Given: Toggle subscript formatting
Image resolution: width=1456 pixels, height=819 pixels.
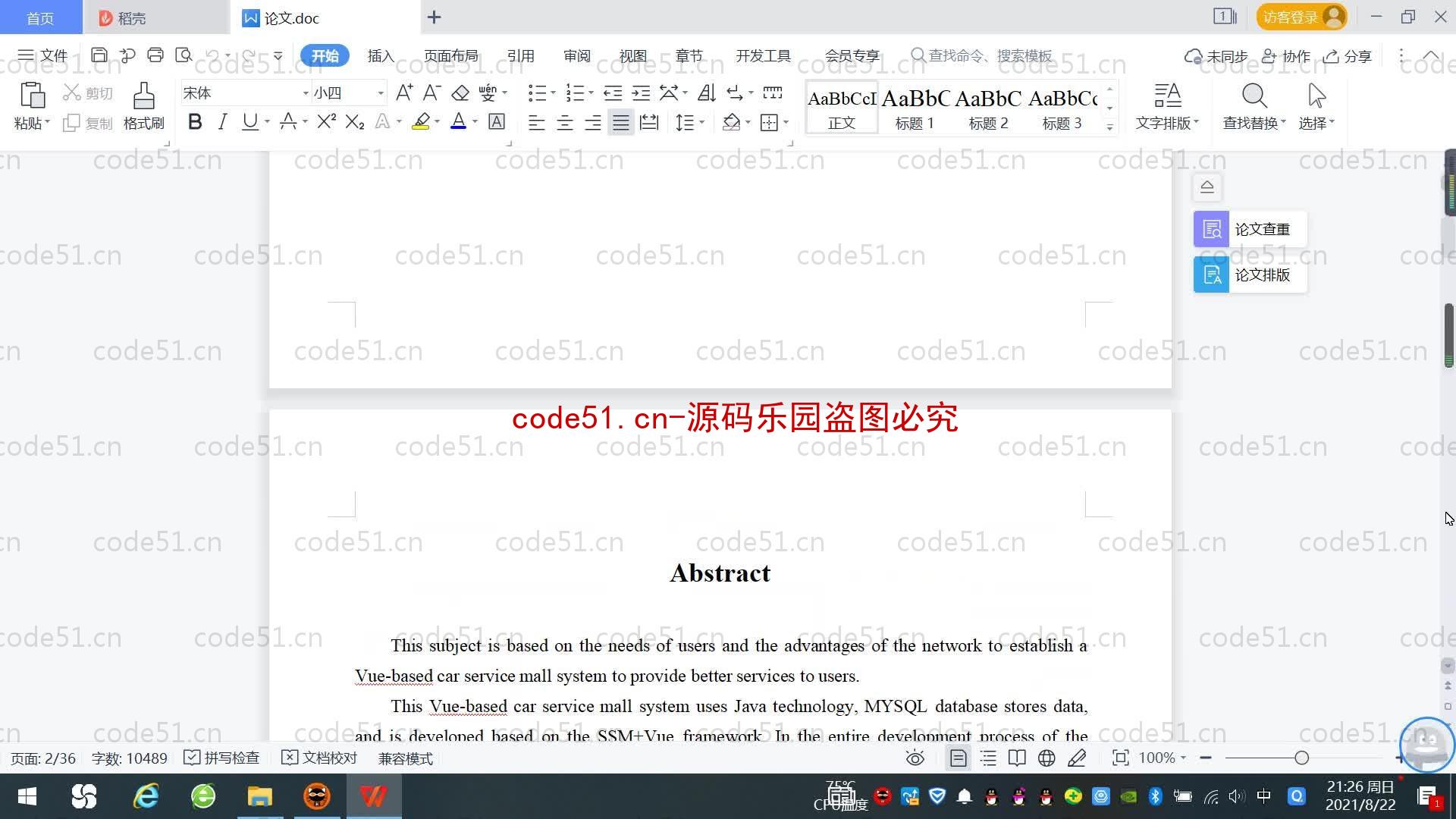Looking at the screenshot, I should (355, 122).
